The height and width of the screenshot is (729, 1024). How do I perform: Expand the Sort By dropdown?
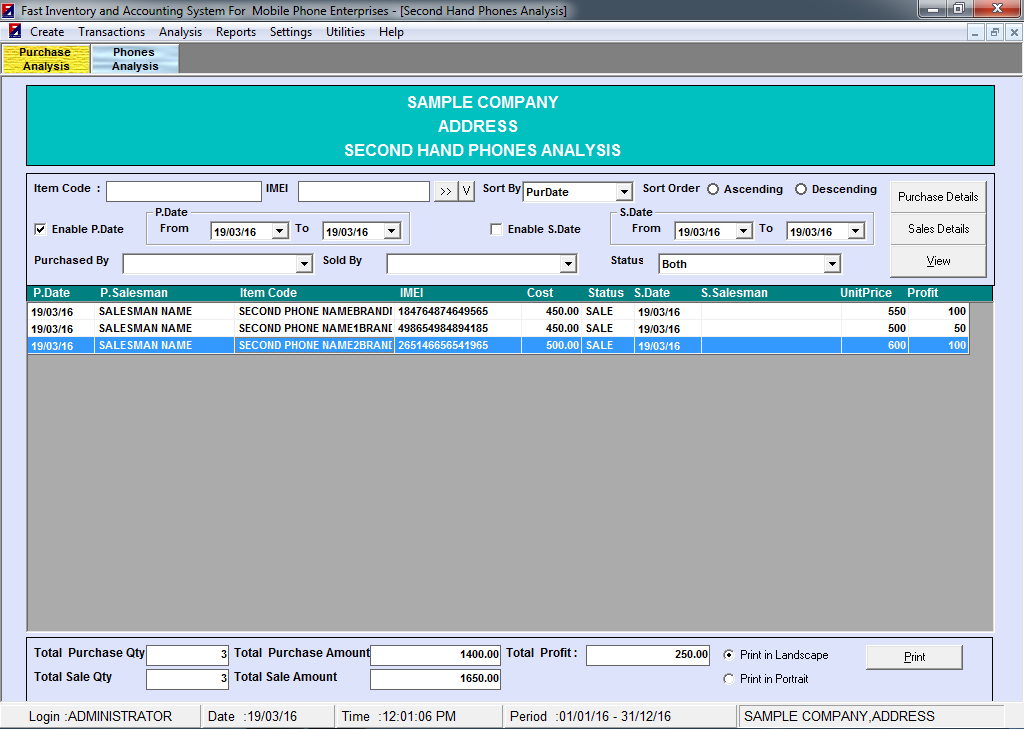coord(624,192)
